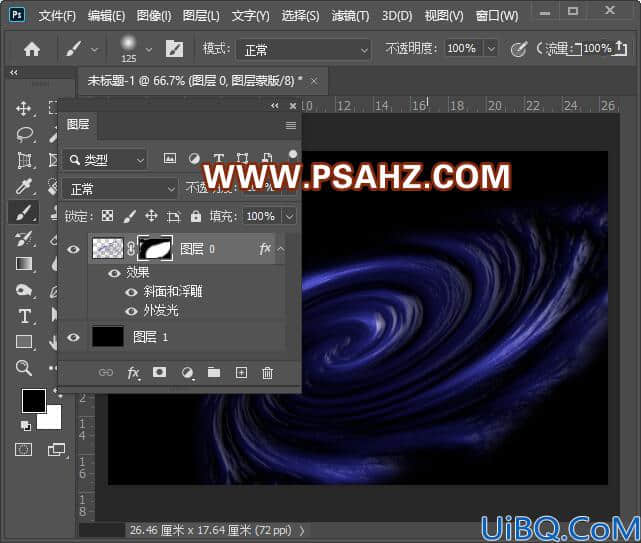Toggle lock position
The width and height of the screenshot is (641, 543).
(151, 216)
